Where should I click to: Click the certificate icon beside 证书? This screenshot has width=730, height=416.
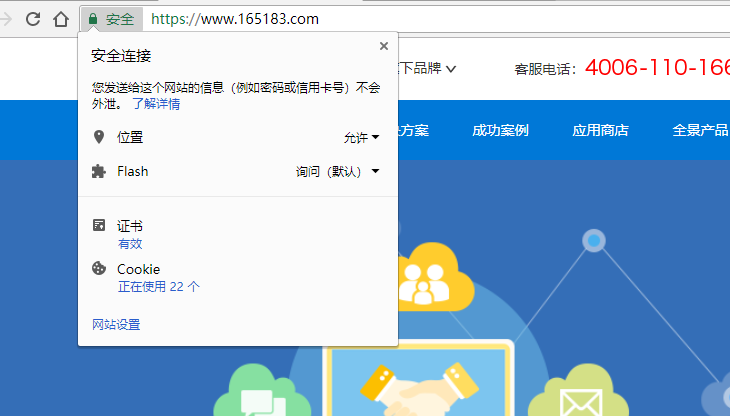[98, 226]
